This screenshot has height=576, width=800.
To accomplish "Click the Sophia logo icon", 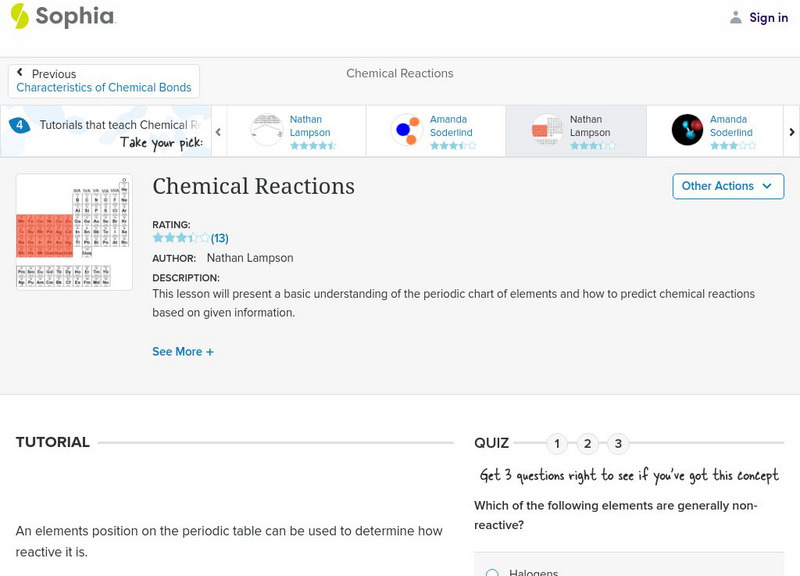I will pyautogui.click(x=19, y=16).
